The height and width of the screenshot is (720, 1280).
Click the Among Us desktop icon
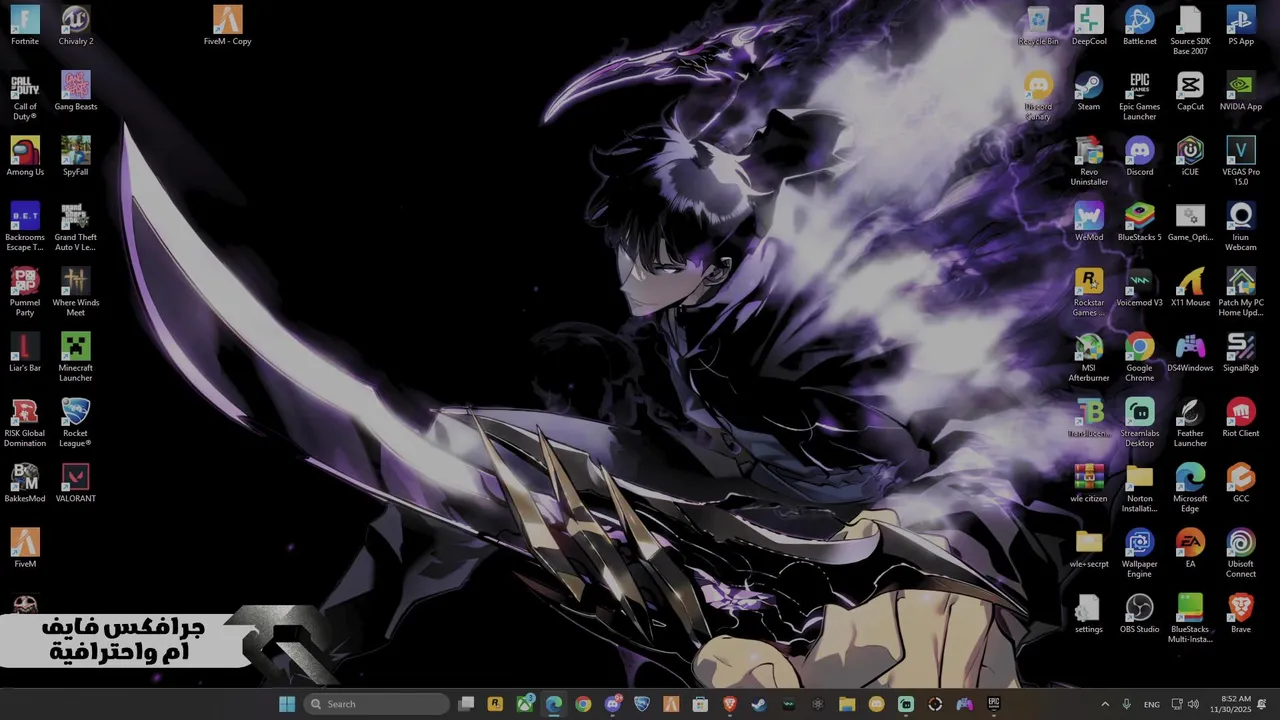(x=25, y=156)
